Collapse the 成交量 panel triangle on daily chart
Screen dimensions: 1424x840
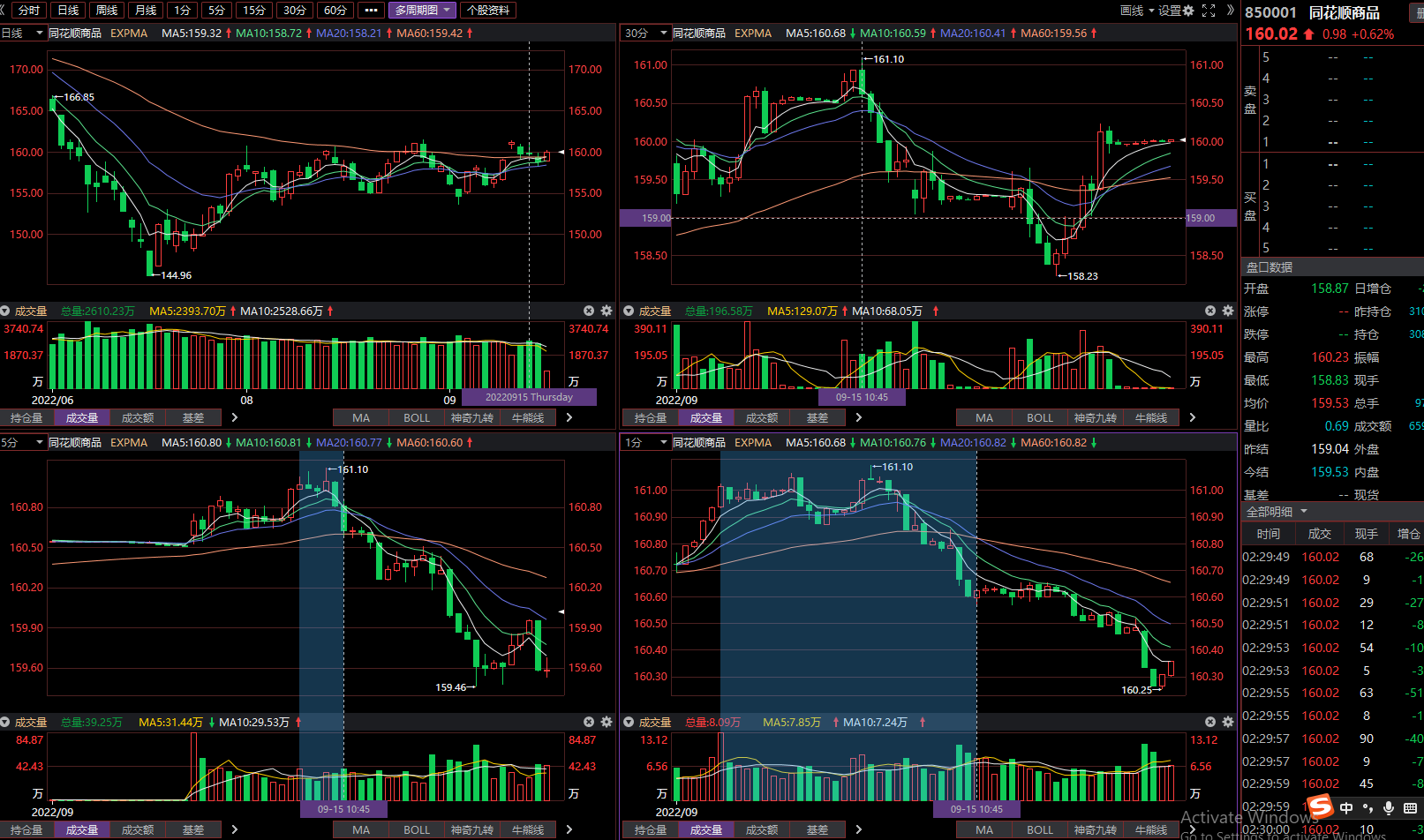point(5,311)
